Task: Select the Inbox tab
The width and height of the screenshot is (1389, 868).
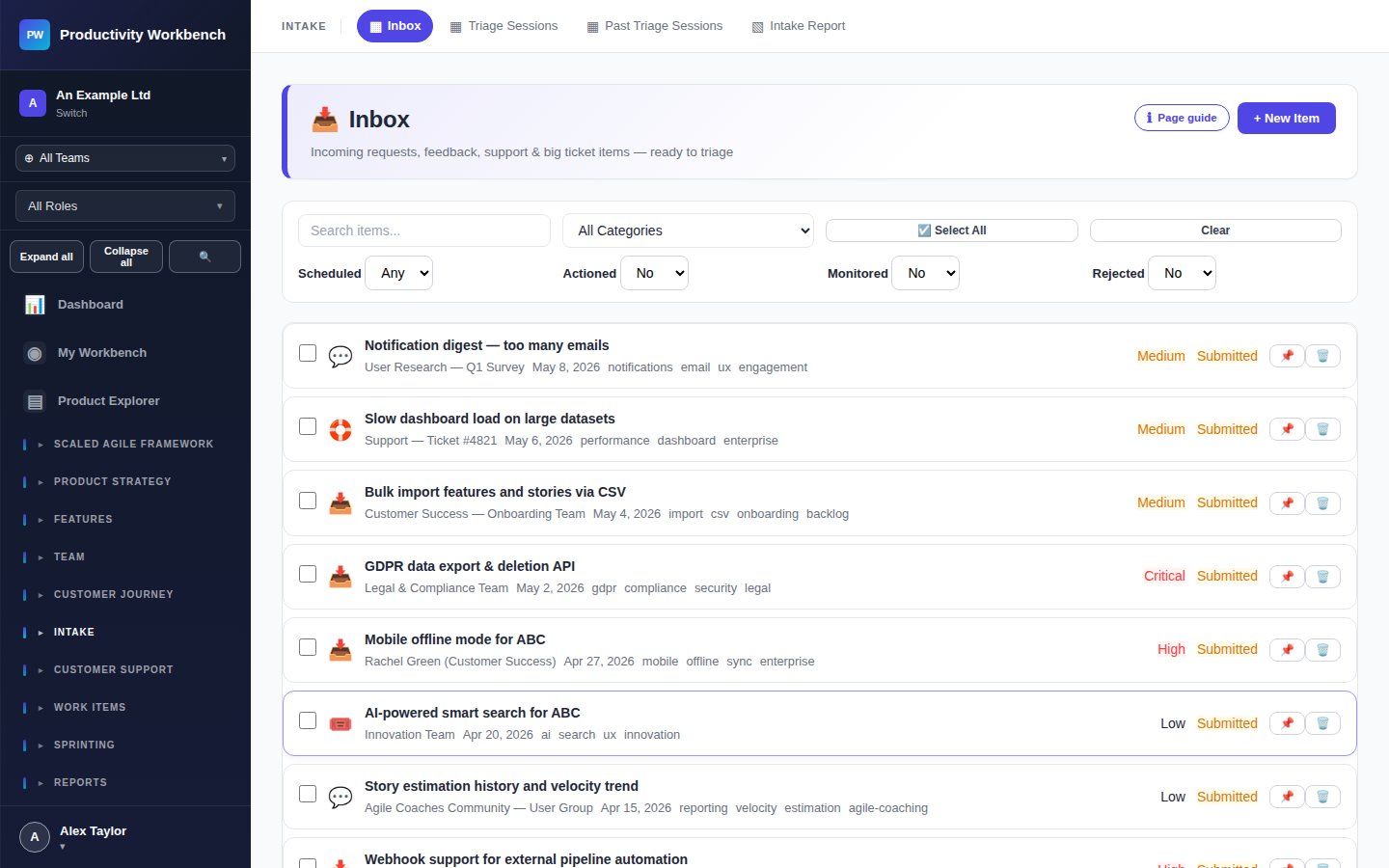Action: (x=395, y=26)
